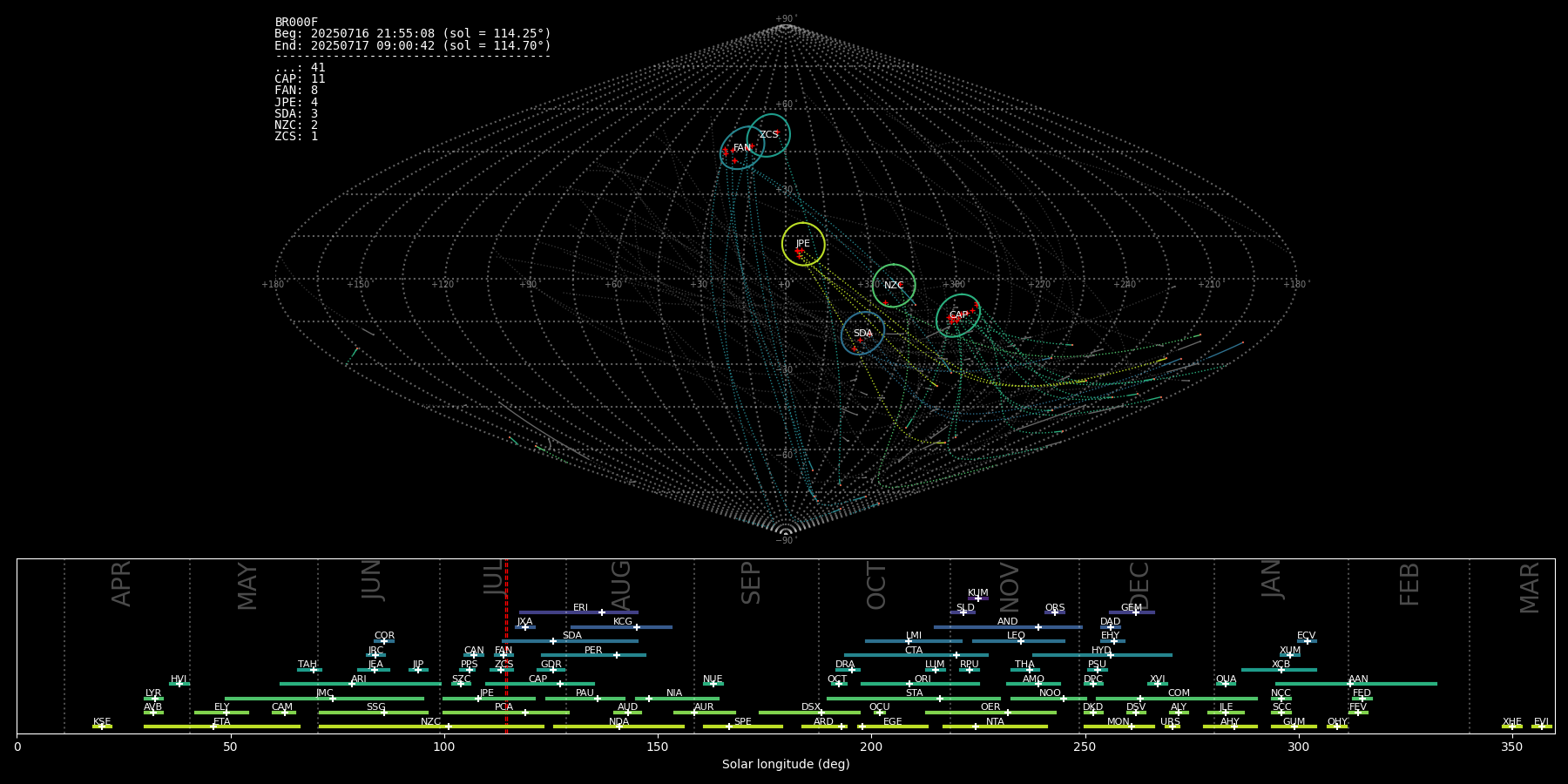Click the APR month label in timeline

click(121, 584)
